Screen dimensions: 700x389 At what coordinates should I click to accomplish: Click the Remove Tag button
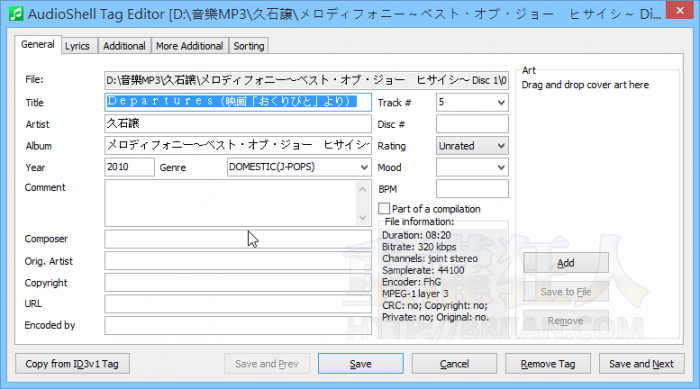coord(548,364)
